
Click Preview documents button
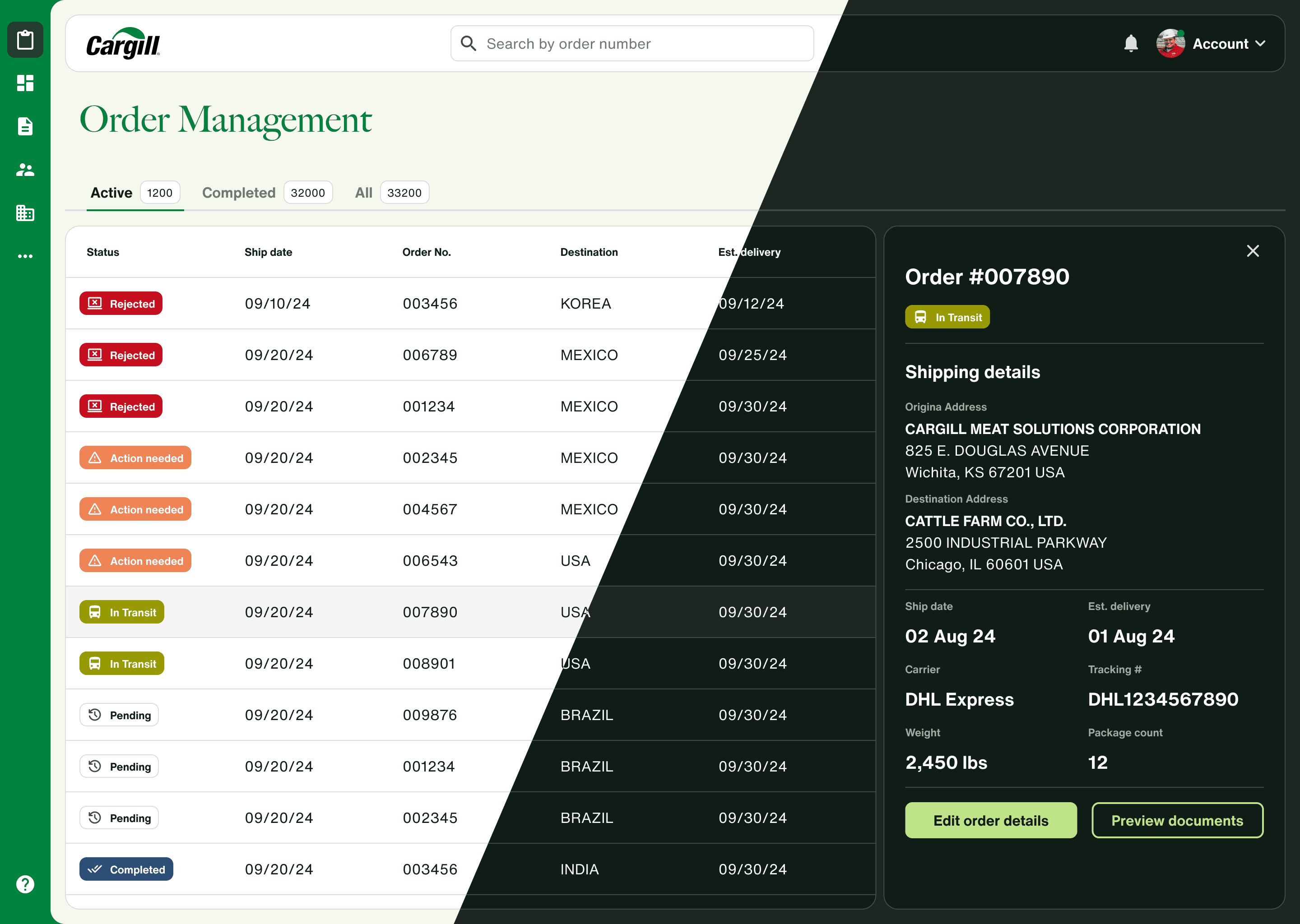(1178, 820)
